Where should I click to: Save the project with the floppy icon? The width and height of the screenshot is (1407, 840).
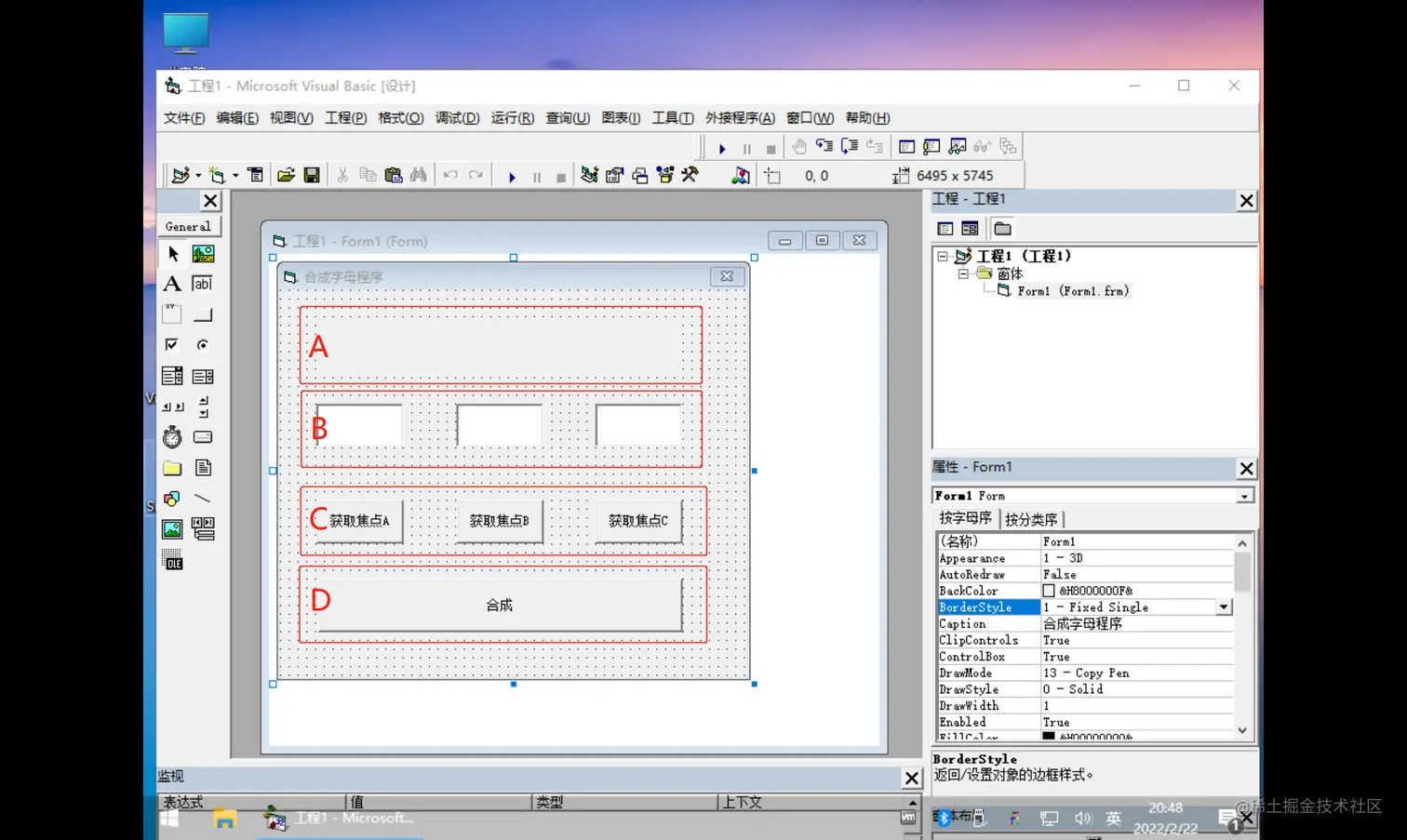click(x=312, y=175)
